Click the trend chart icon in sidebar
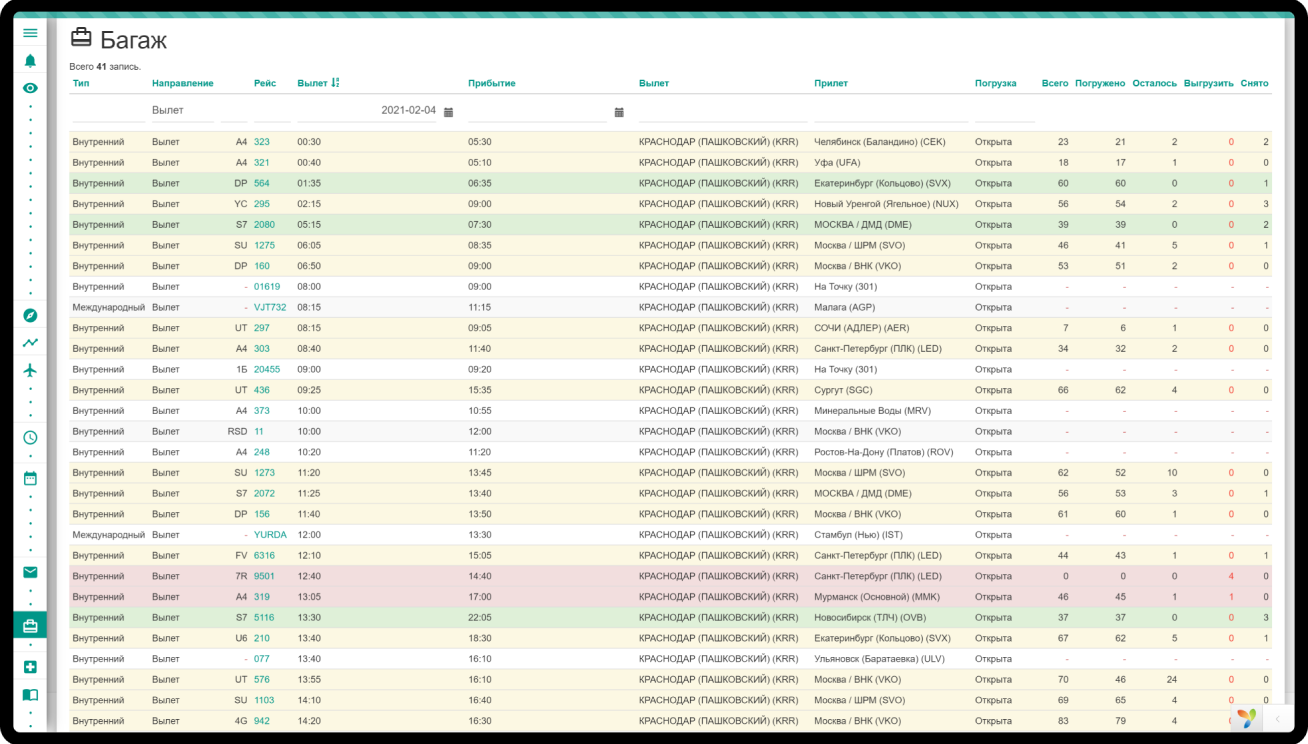Screen dimensions: 1308x744 (x=30, y=343)
